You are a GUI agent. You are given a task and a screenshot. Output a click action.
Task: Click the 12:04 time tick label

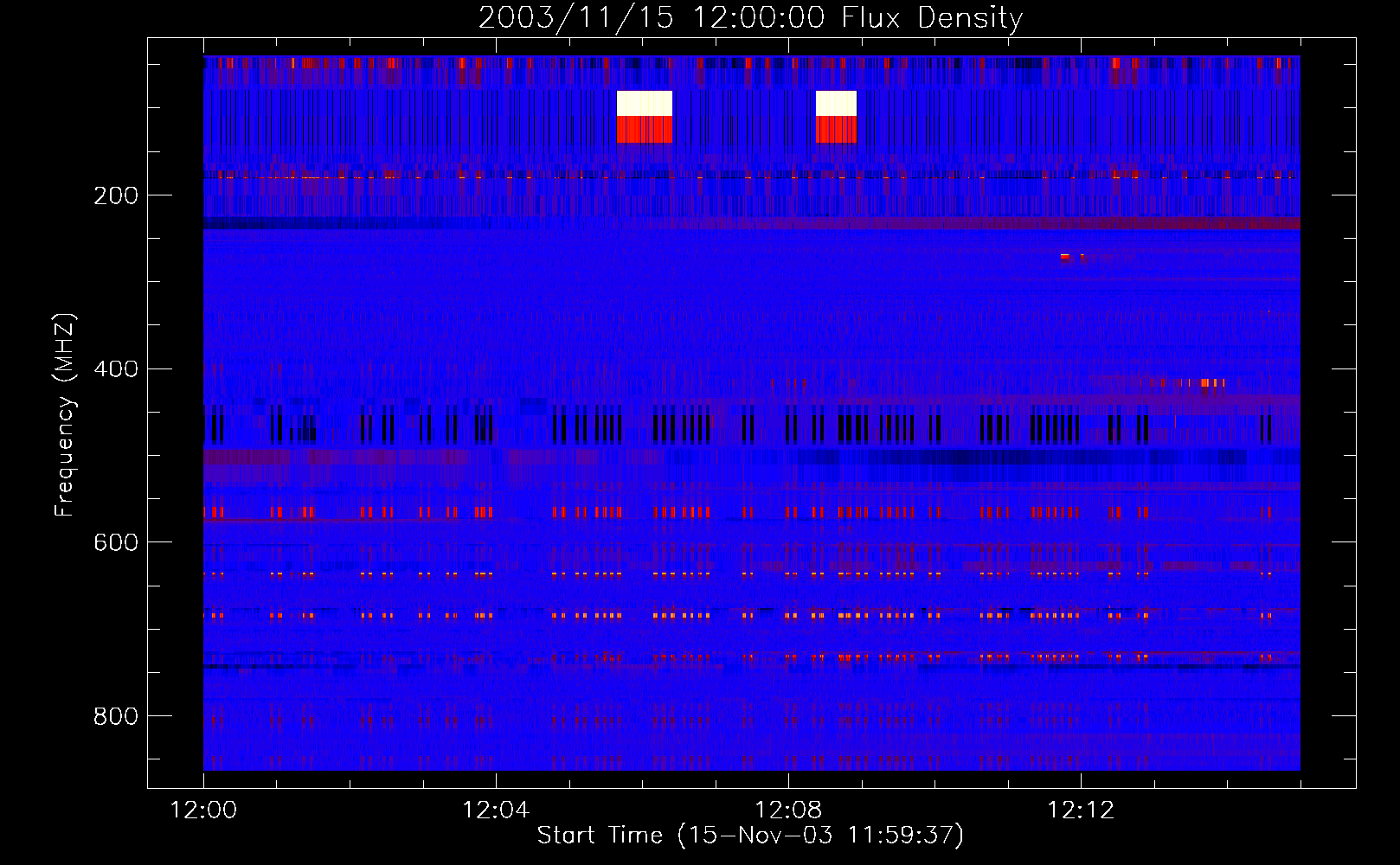496,811
